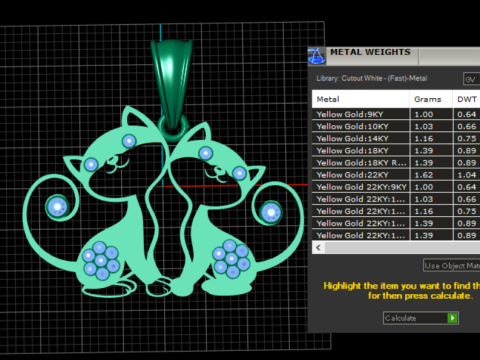Viewport: 480px width, 360px height.
Task: Select the large gem in right cat's tail
Action: [x=271, y=212]
